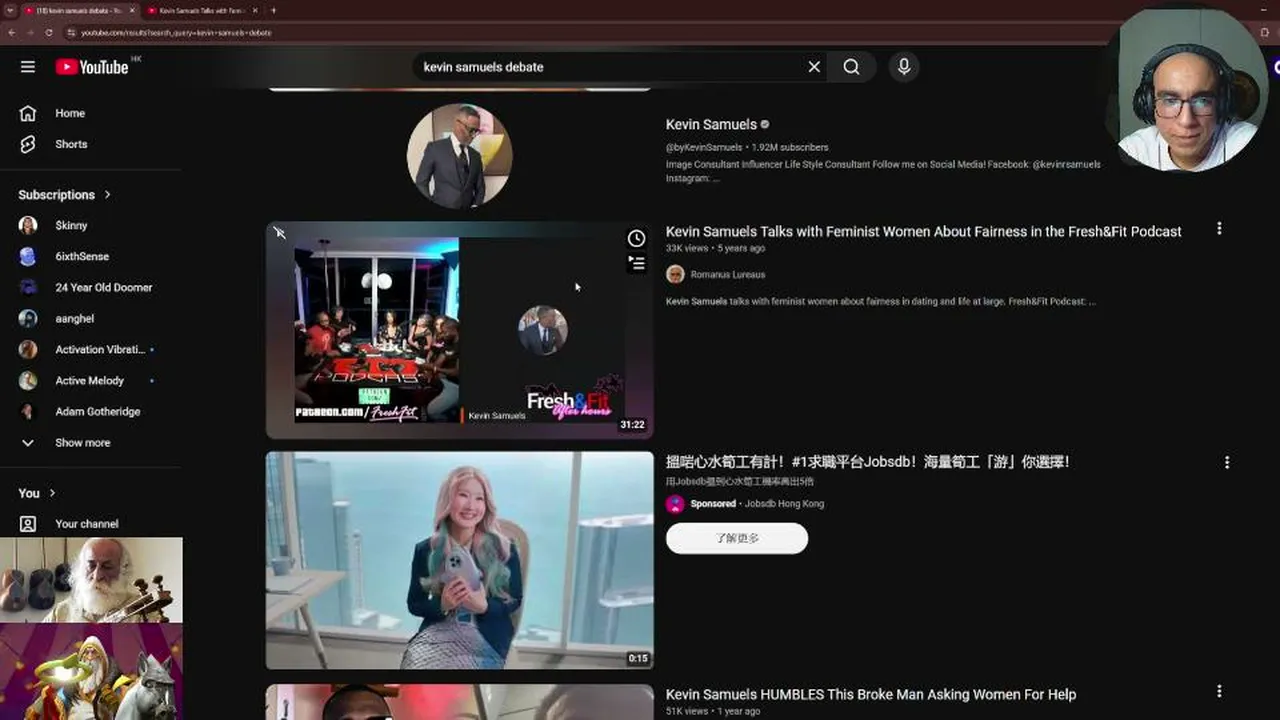Open 6ixthSense subscription channel name
1280x720 pixels.
click(x=82, y=256)
